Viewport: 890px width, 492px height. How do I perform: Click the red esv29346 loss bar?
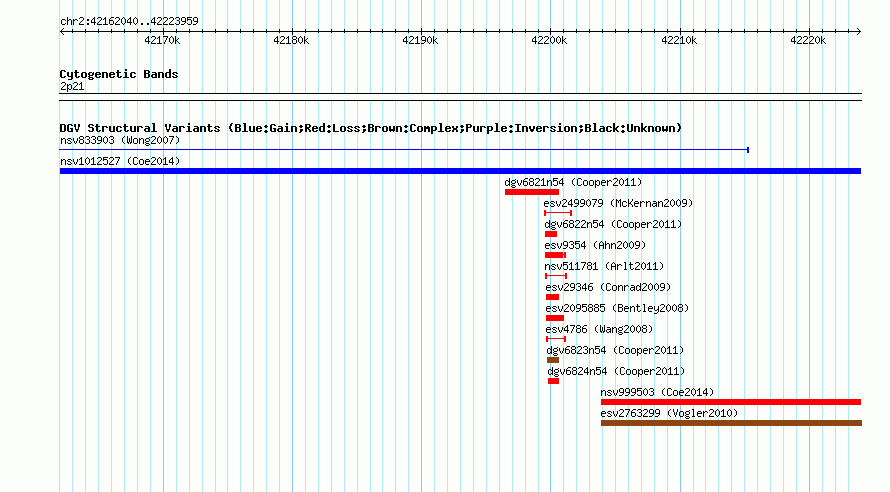click(552, 297)
